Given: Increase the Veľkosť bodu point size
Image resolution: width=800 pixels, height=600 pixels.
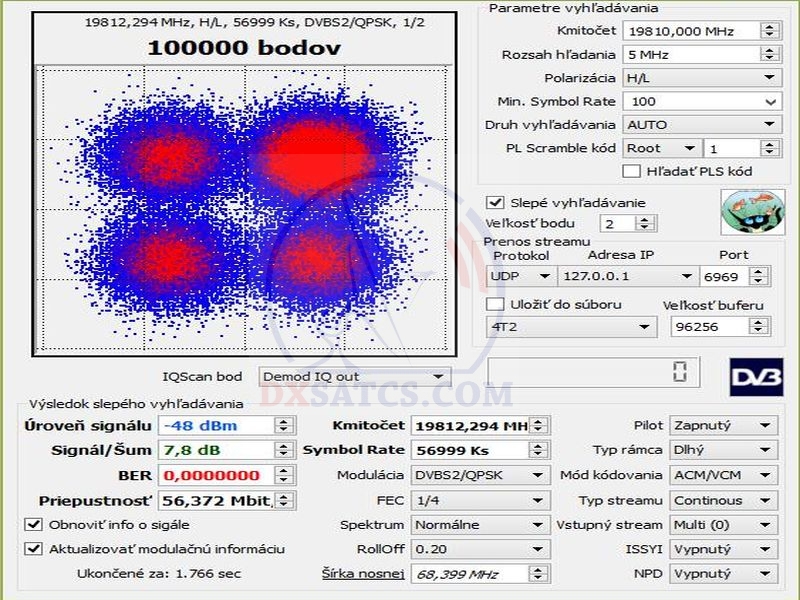Looking at the screenshot, I should (636, 219).
